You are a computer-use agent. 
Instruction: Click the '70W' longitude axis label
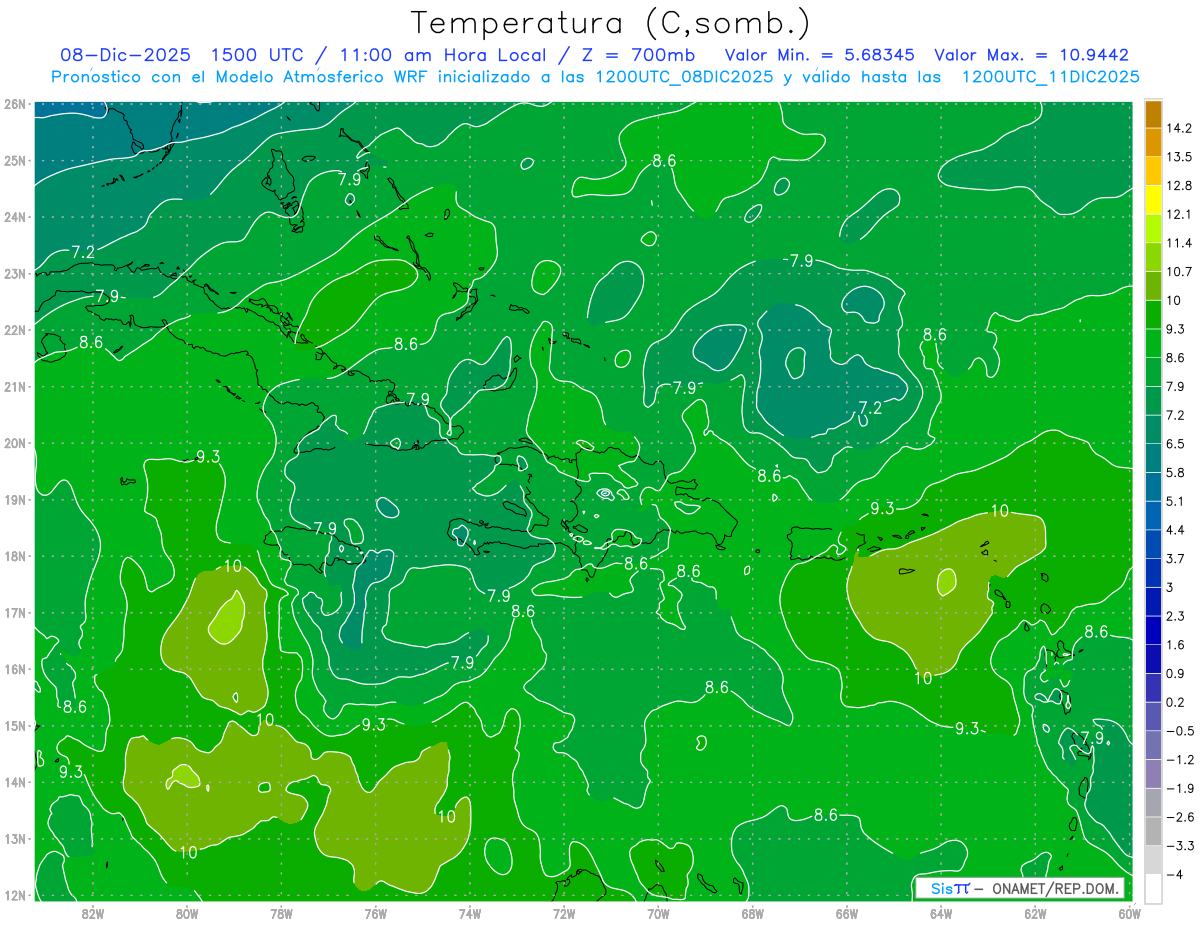click(x=658, y=913)
